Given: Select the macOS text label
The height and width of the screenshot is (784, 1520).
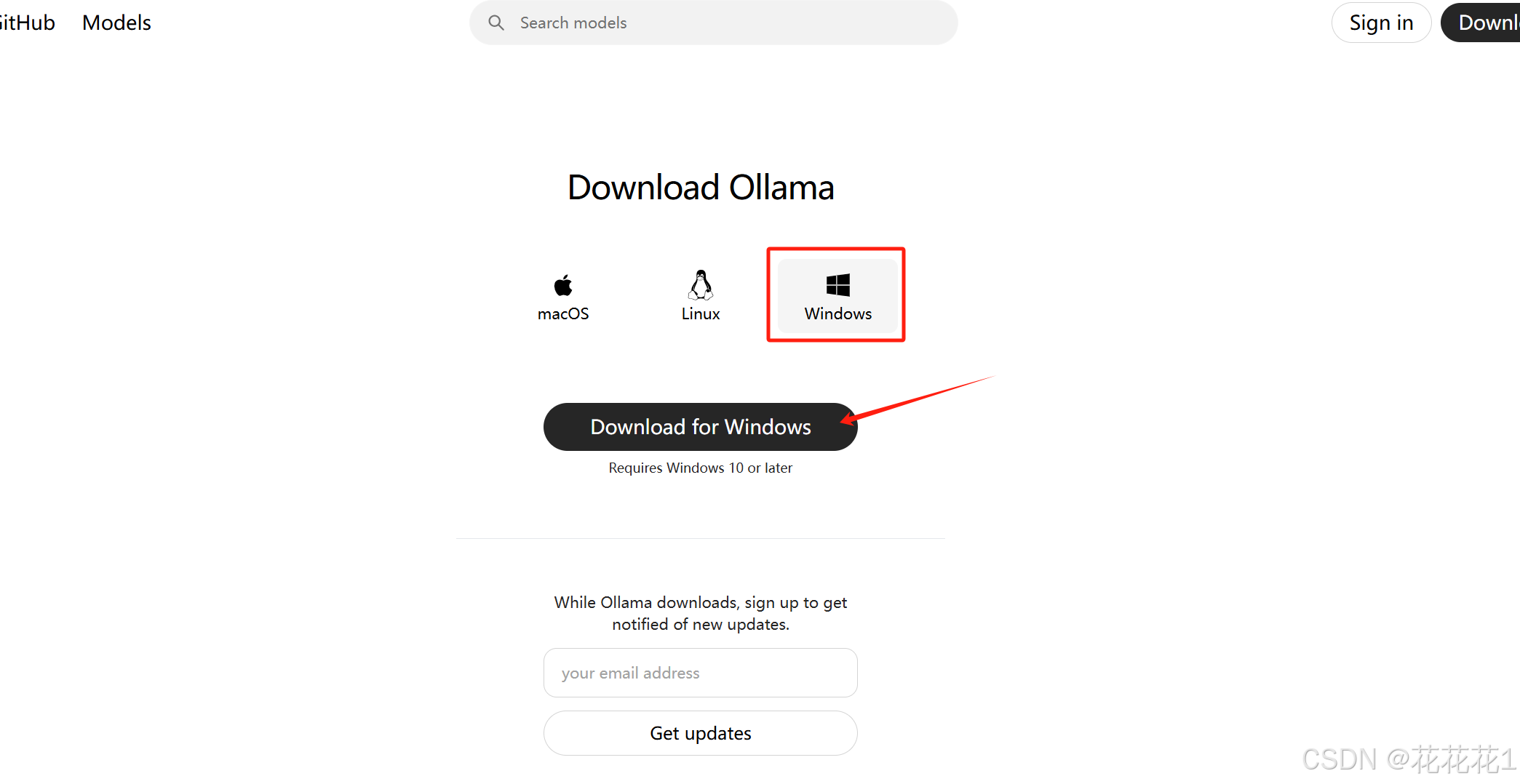Looking at the screenshot, I should (x=563, y=313).
